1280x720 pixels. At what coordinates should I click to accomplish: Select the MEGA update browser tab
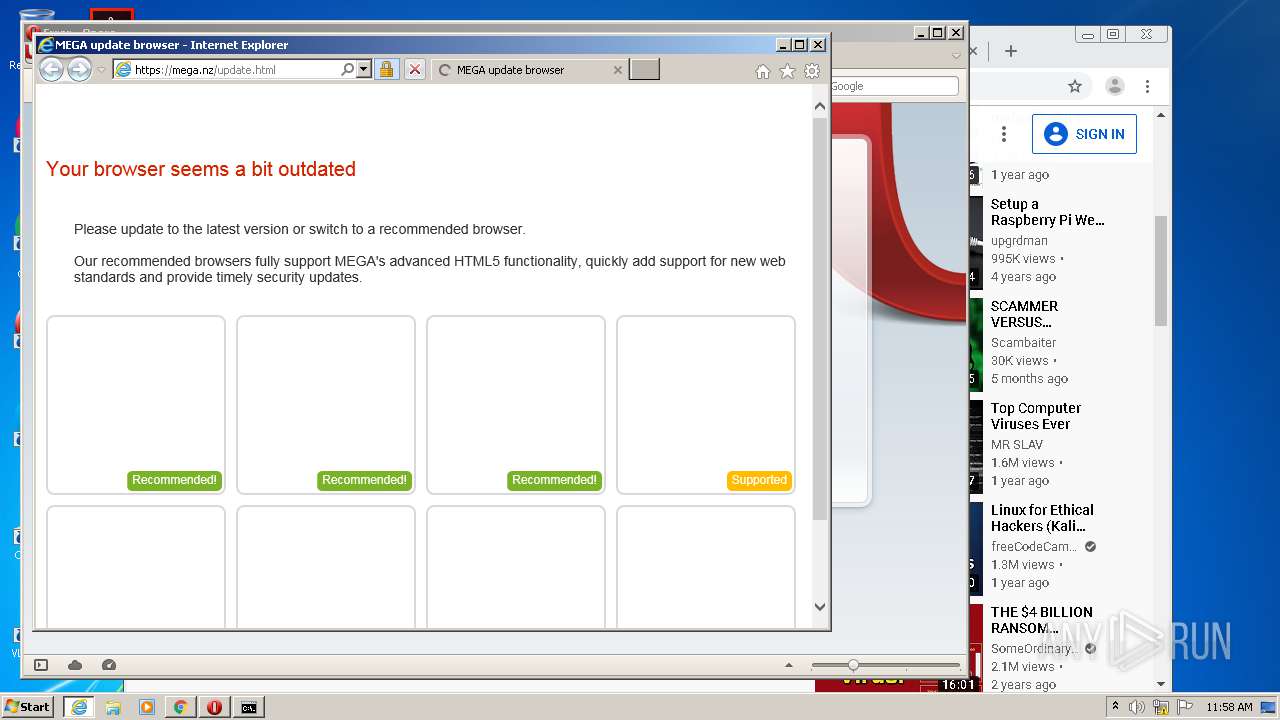point(530,70)
